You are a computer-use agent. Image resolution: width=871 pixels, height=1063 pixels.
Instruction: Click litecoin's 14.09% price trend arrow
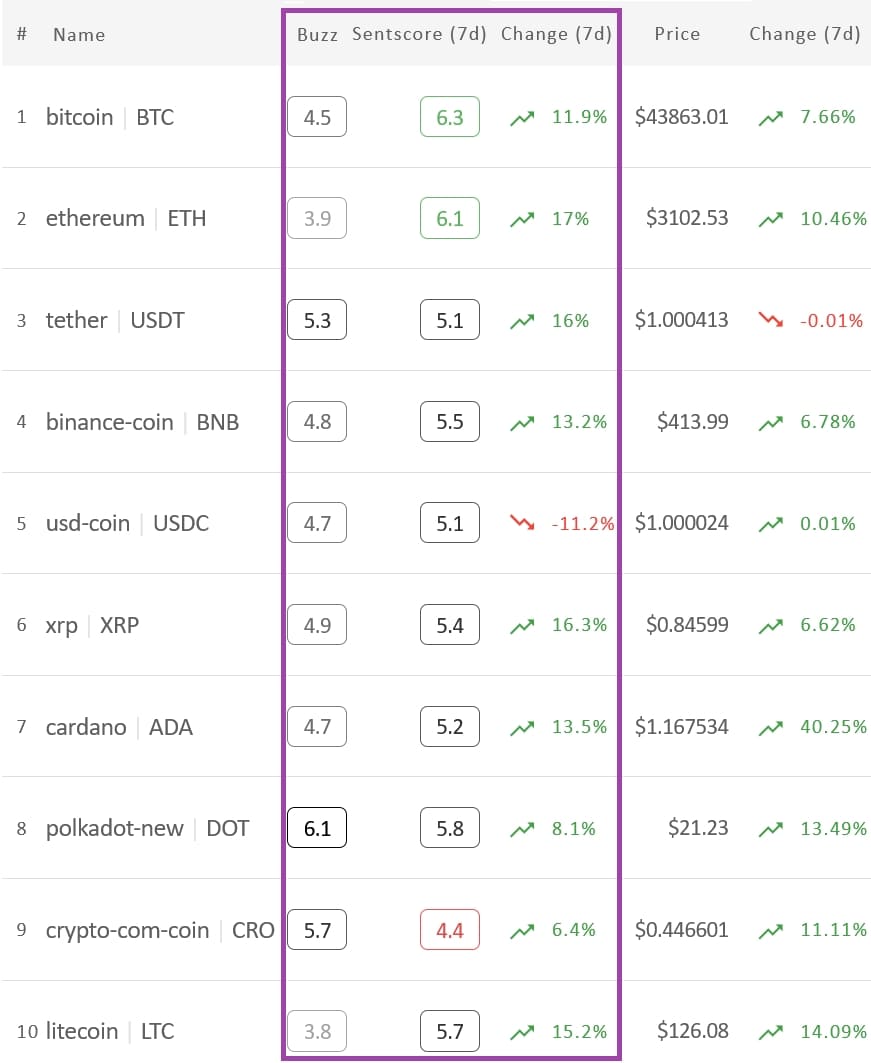pos(771,1032)
